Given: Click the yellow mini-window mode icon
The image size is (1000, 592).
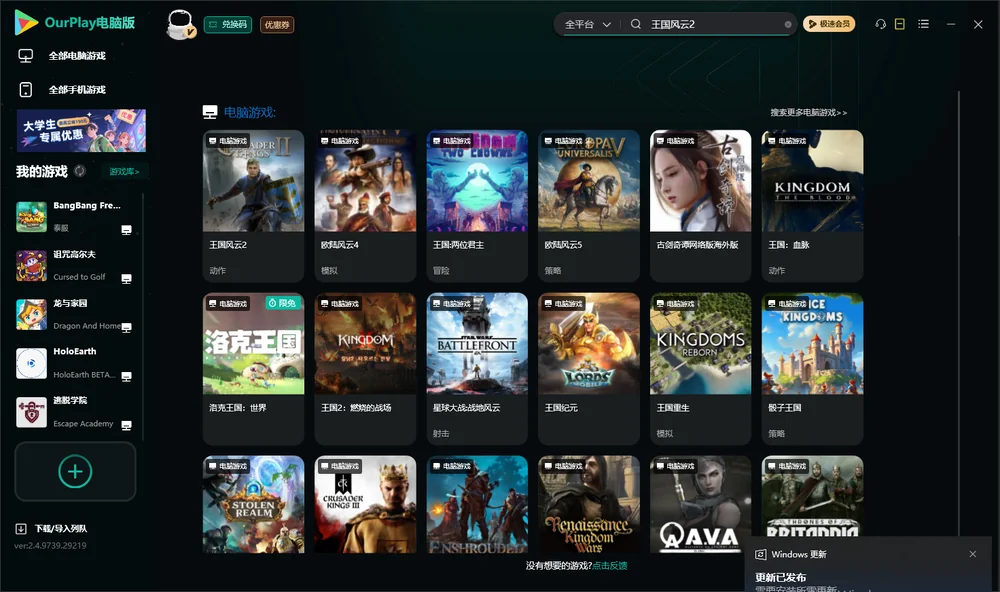Looking at the screenshot, I should pyautogui.click(x=900, y=24).
